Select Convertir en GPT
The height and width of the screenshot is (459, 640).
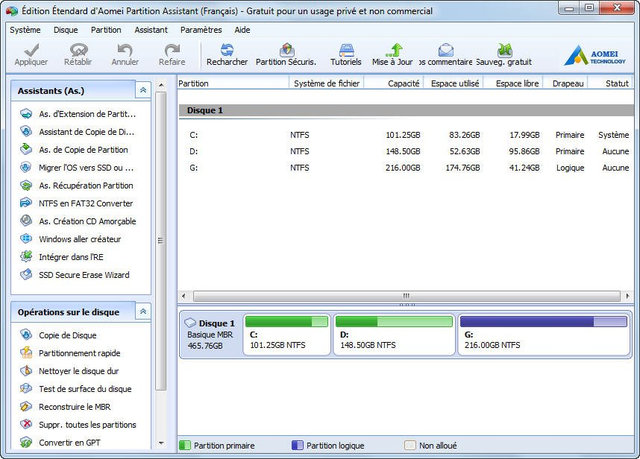tap(60, 443)
